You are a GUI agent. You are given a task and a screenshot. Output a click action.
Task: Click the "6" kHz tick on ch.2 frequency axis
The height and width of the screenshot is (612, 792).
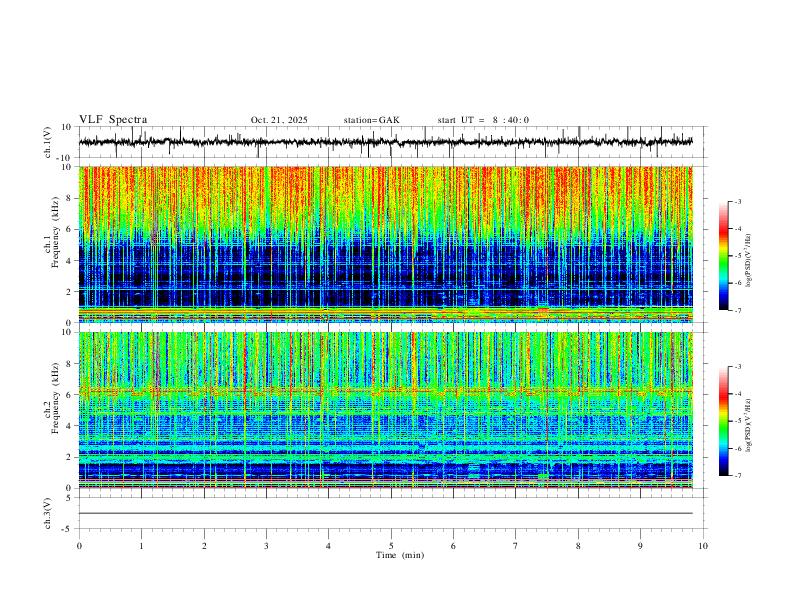(x=70, y=395)
